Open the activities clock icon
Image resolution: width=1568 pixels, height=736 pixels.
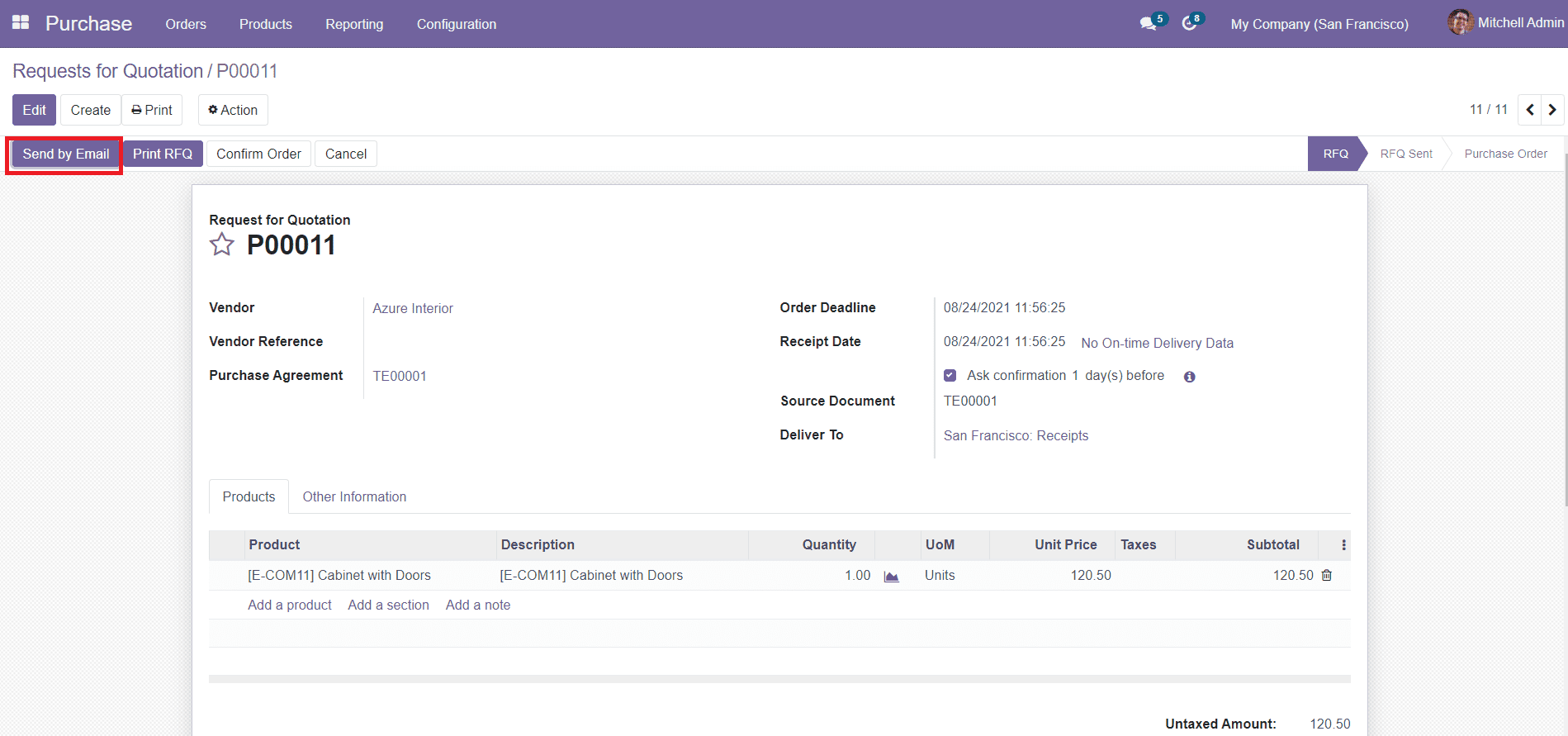click(1189, 24)
